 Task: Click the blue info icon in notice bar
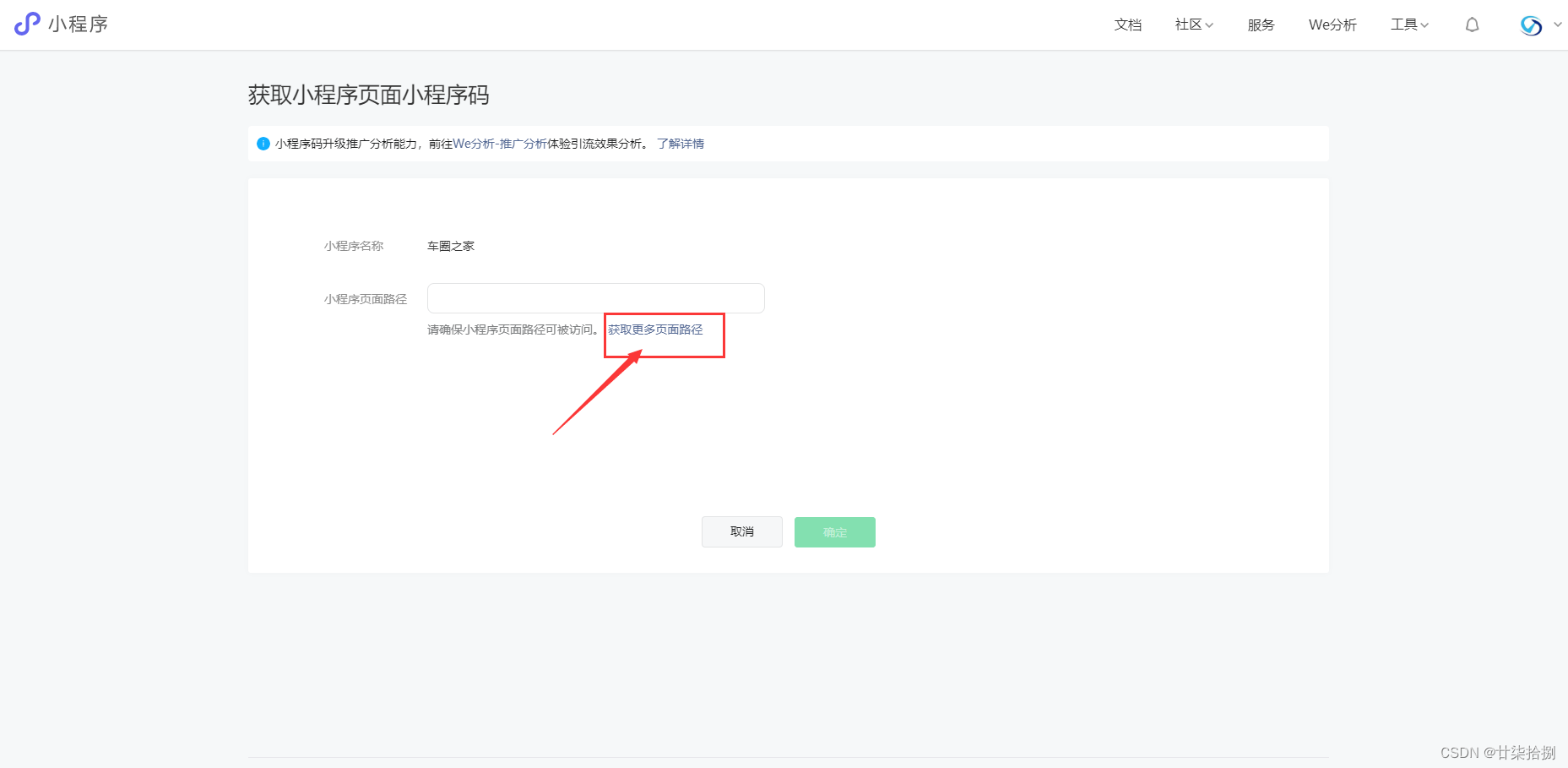tap(263, 144)
